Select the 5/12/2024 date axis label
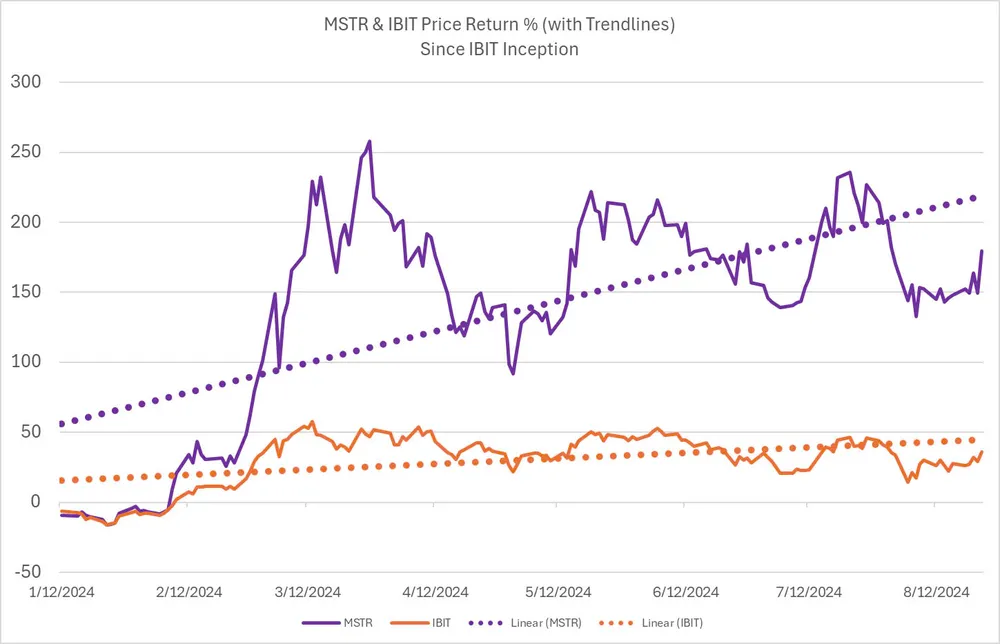 (559, 592)
